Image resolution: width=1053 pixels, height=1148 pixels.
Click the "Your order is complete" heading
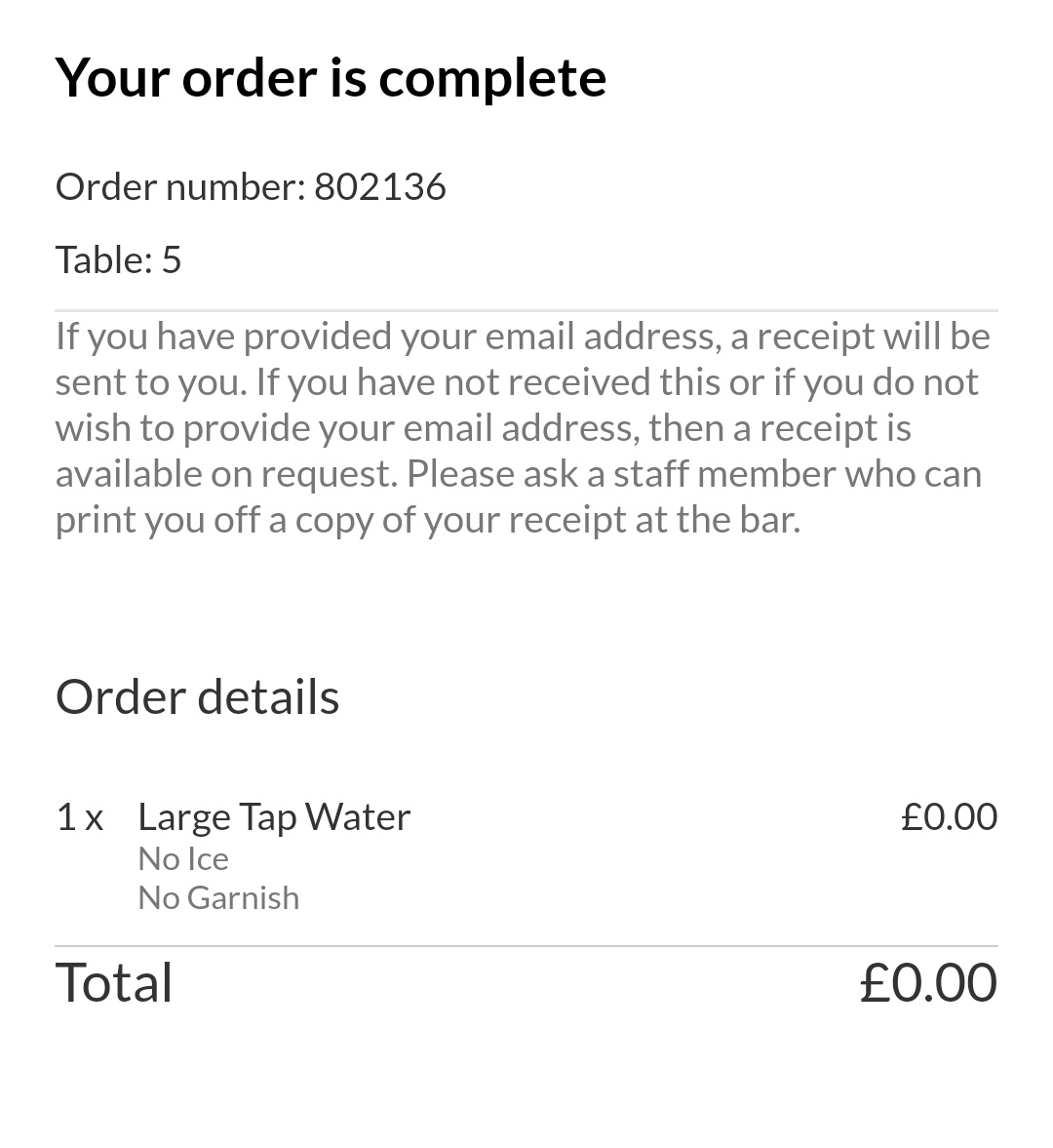click(x=331, y=78)
